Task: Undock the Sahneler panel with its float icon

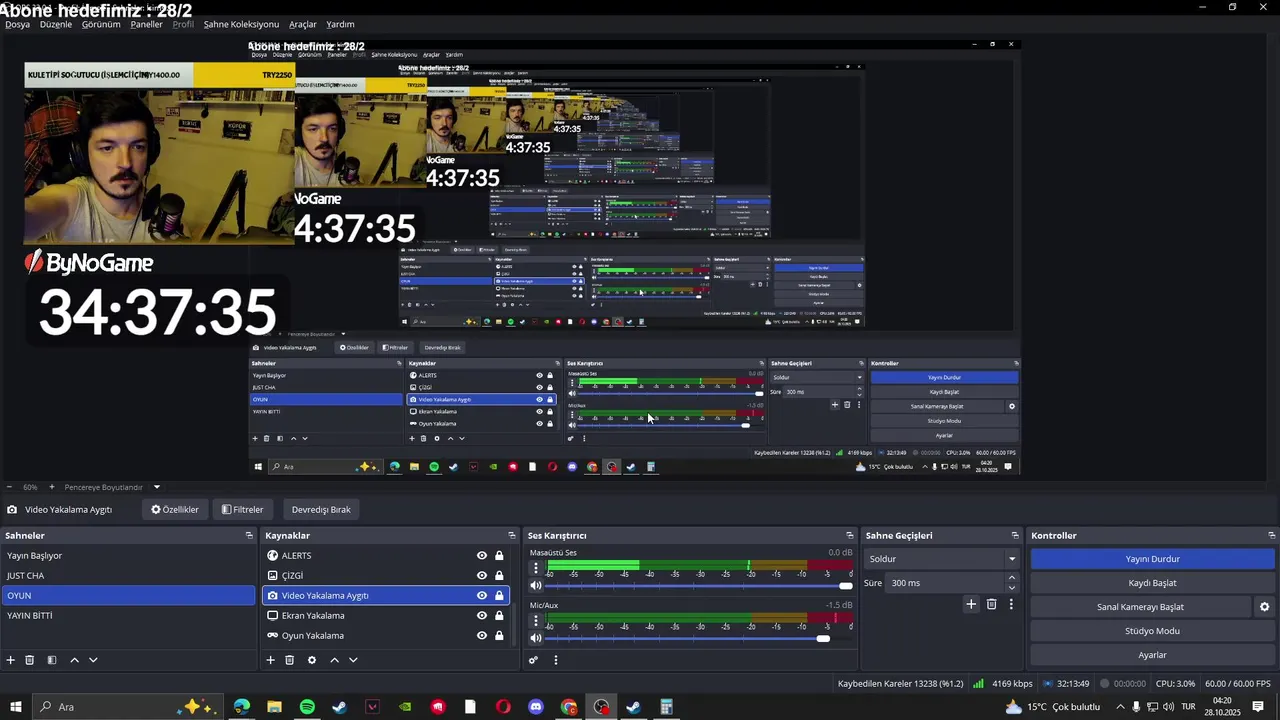Action: tap(249, 536)
